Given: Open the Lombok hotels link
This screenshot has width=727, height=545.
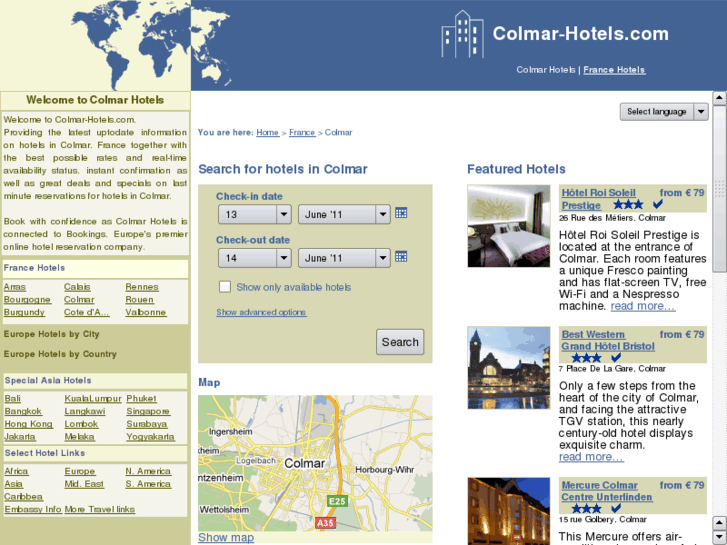Looking at the screenshot, I should click(81, 424).
